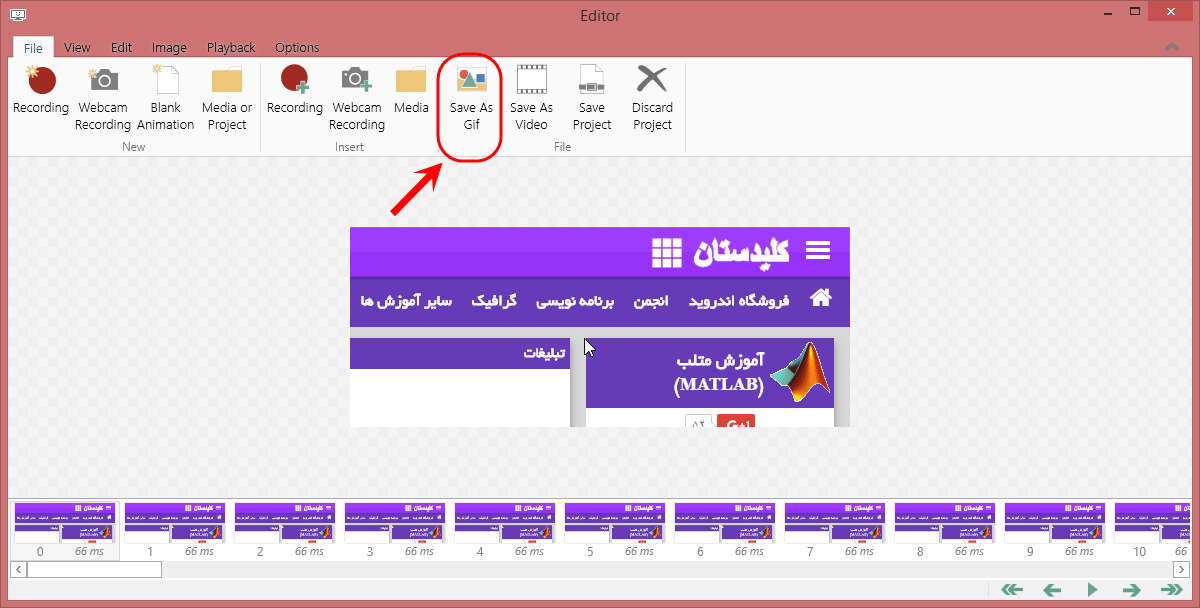1200x608 pixels.
Task: Select frame 9 thumbnail
Action: coord(1056,530)
